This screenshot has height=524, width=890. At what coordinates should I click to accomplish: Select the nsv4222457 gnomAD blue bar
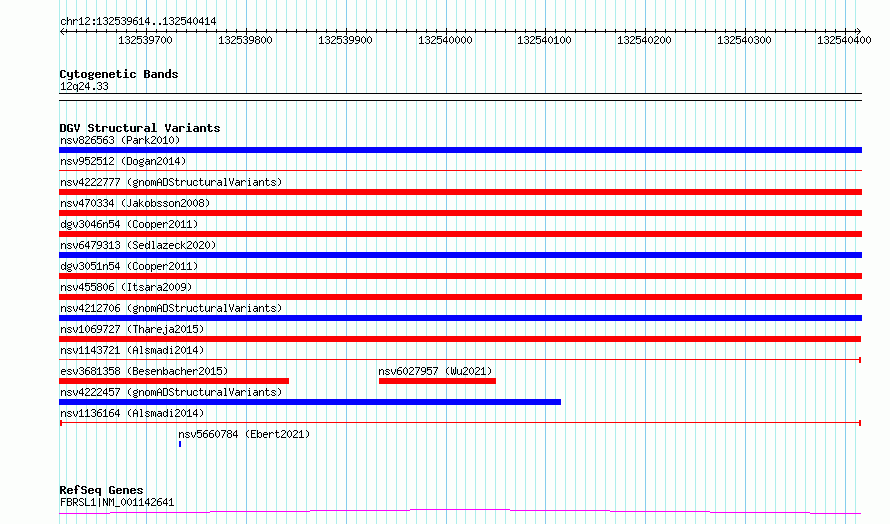tap(310, 402)
